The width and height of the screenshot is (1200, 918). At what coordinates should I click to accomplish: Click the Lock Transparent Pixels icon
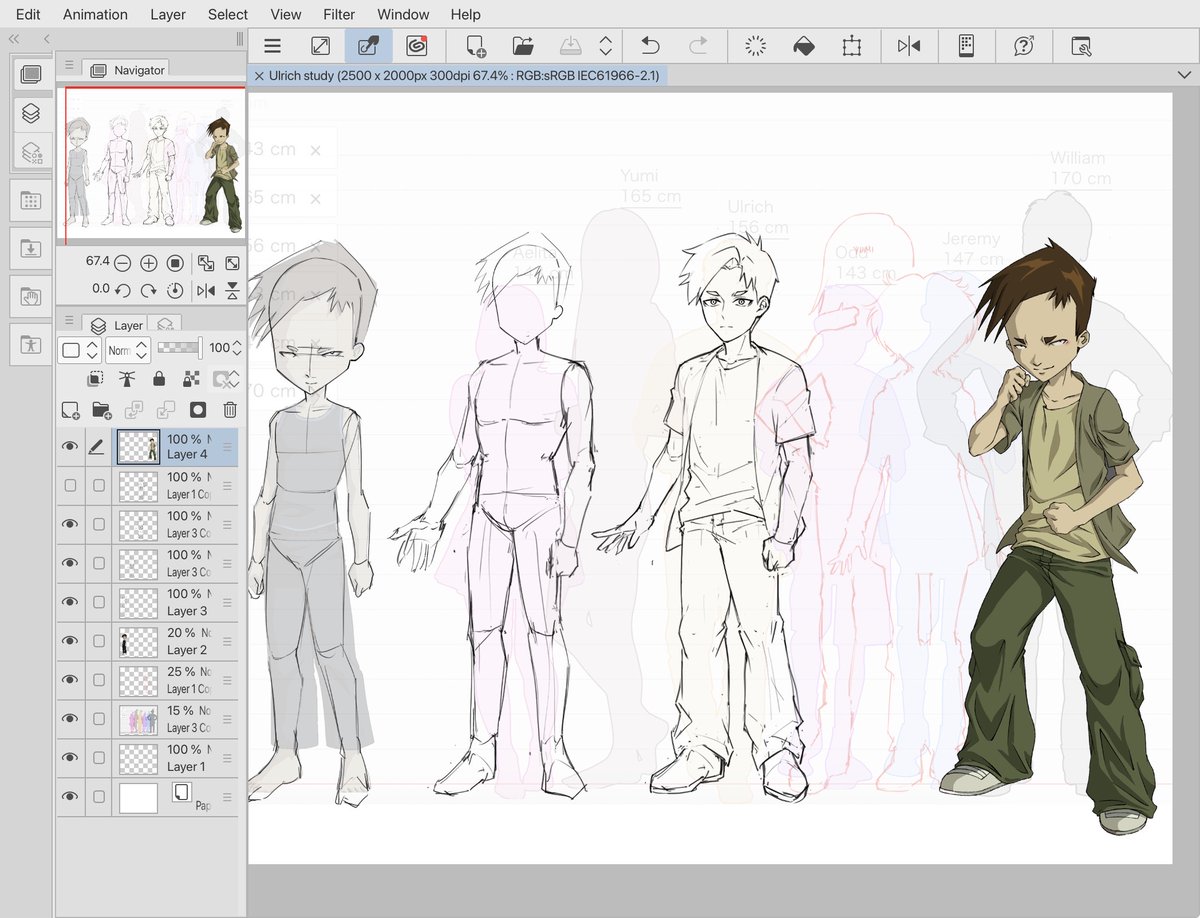(x=190, y=379)
